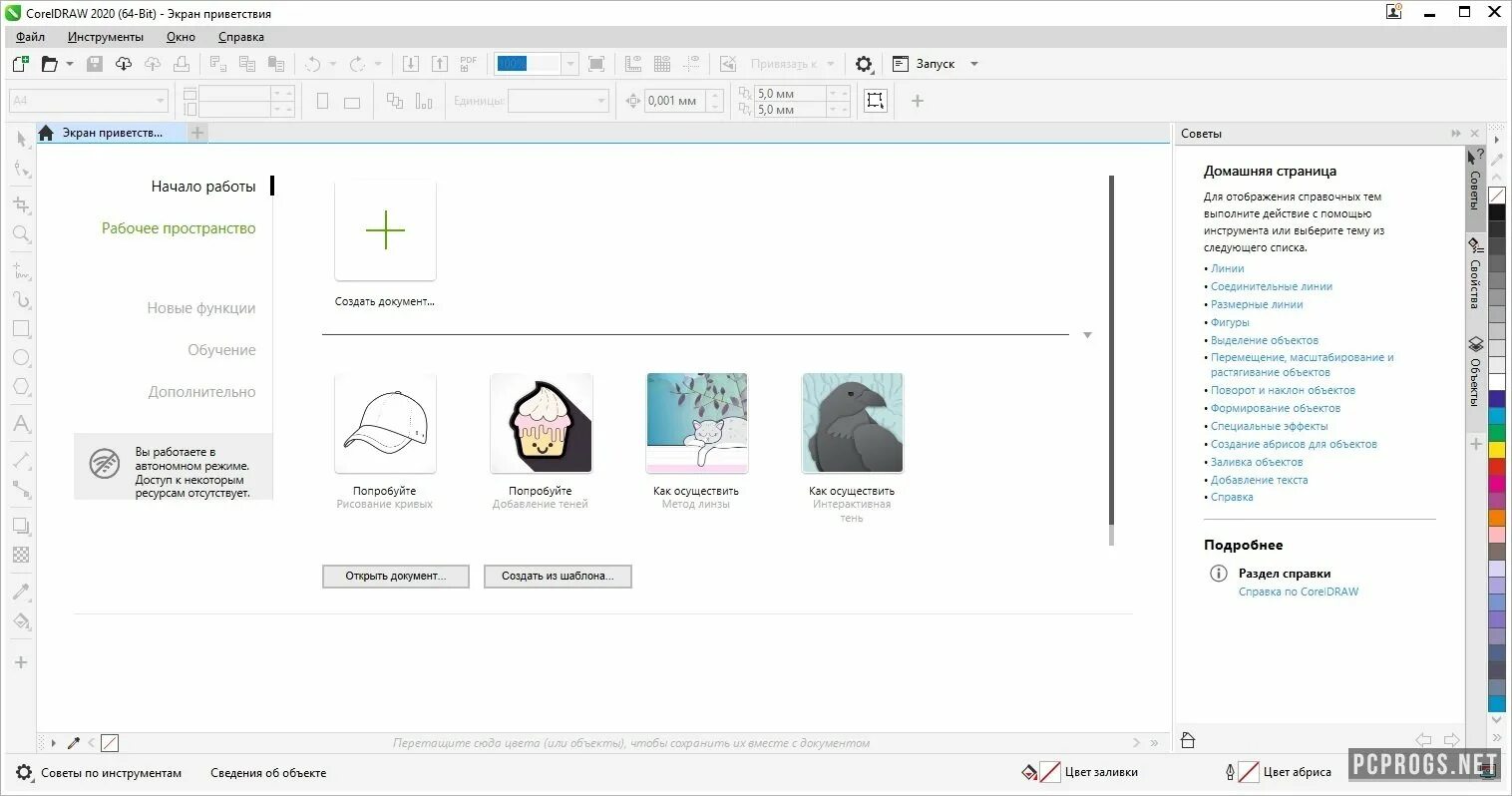Select the vertical Объекты docker tab

pos(1475,371)
